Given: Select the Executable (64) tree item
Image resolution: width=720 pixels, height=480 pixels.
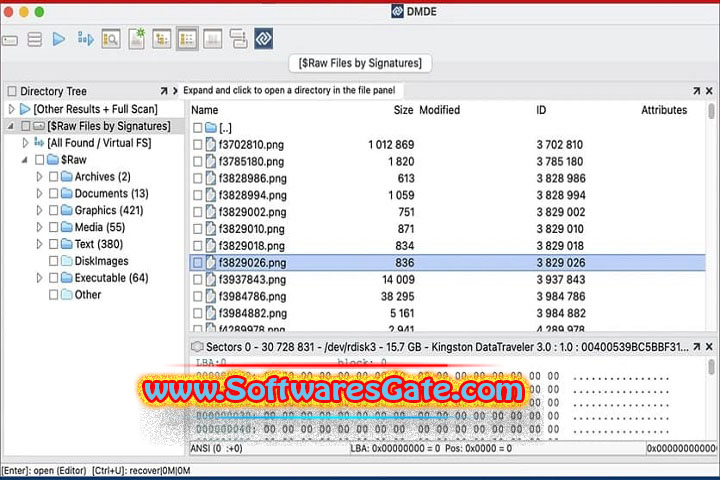Looking at the screenshot, I should click(x=111, y=278).
